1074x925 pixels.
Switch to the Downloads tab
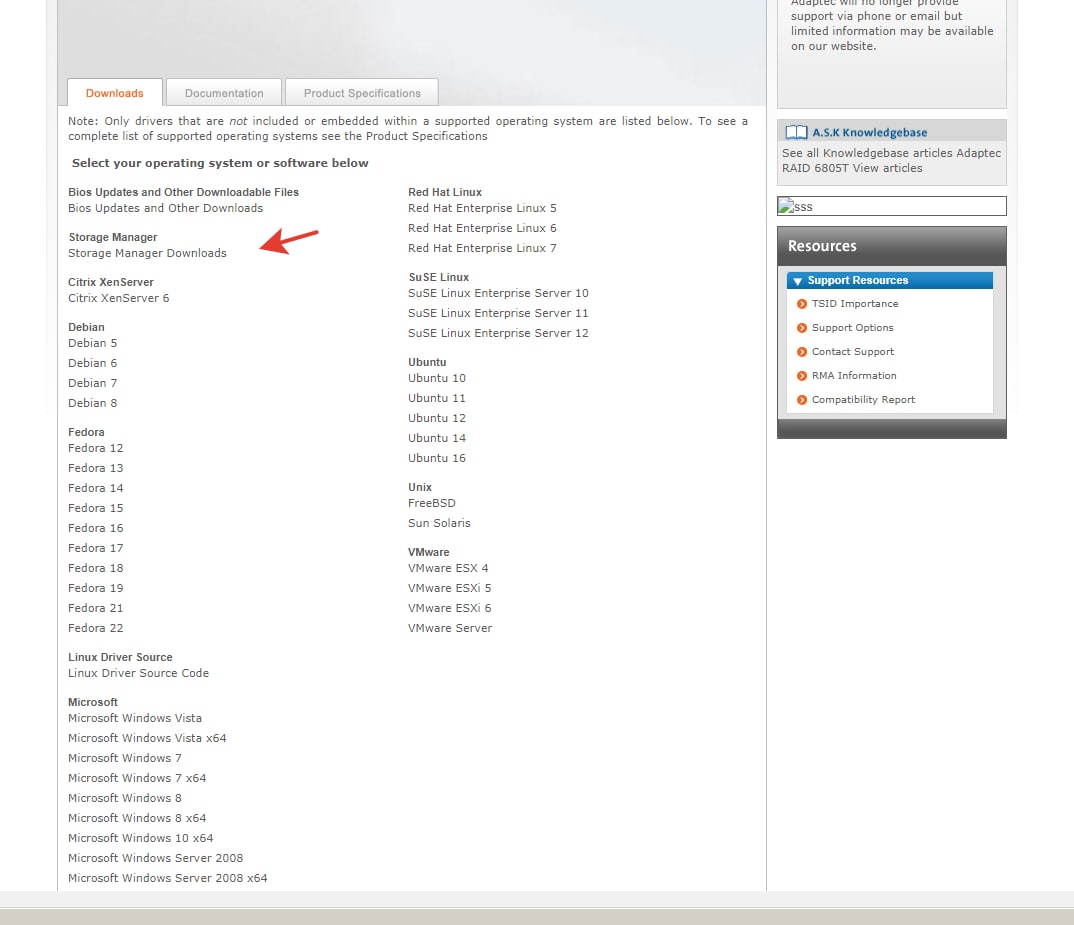click(114, 93)
